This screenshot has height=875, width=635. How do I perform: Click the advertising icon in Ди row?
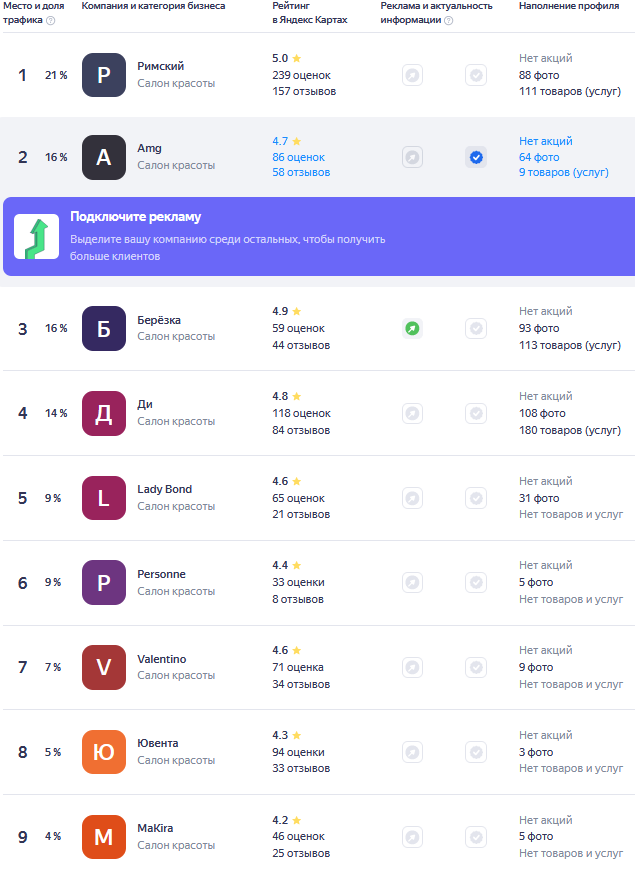[x=412, y=414]
